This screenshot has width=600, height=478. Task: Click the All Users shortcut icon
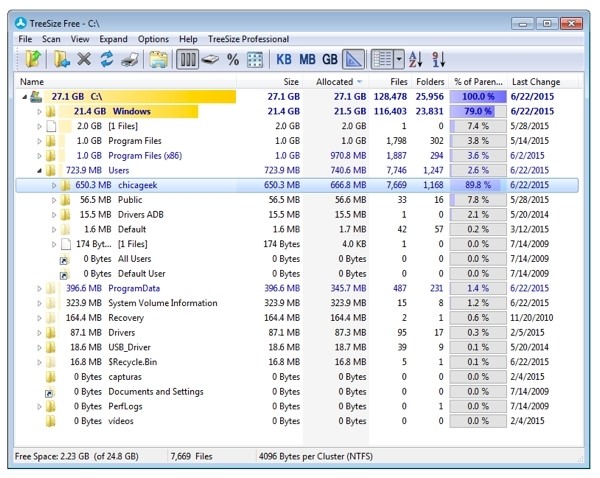click(64, 260)
